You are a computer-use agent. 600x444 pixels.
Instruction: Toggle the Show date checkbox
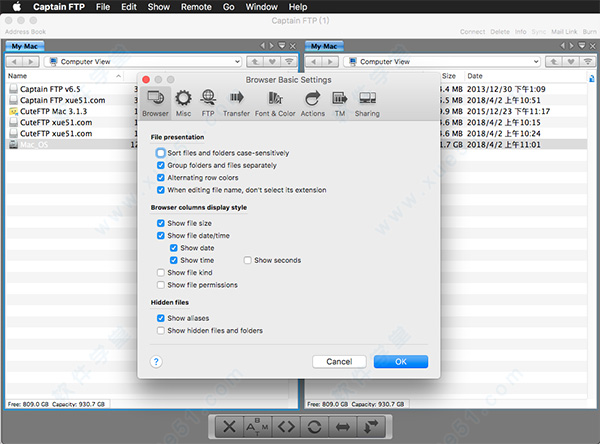tap(174, 248)
